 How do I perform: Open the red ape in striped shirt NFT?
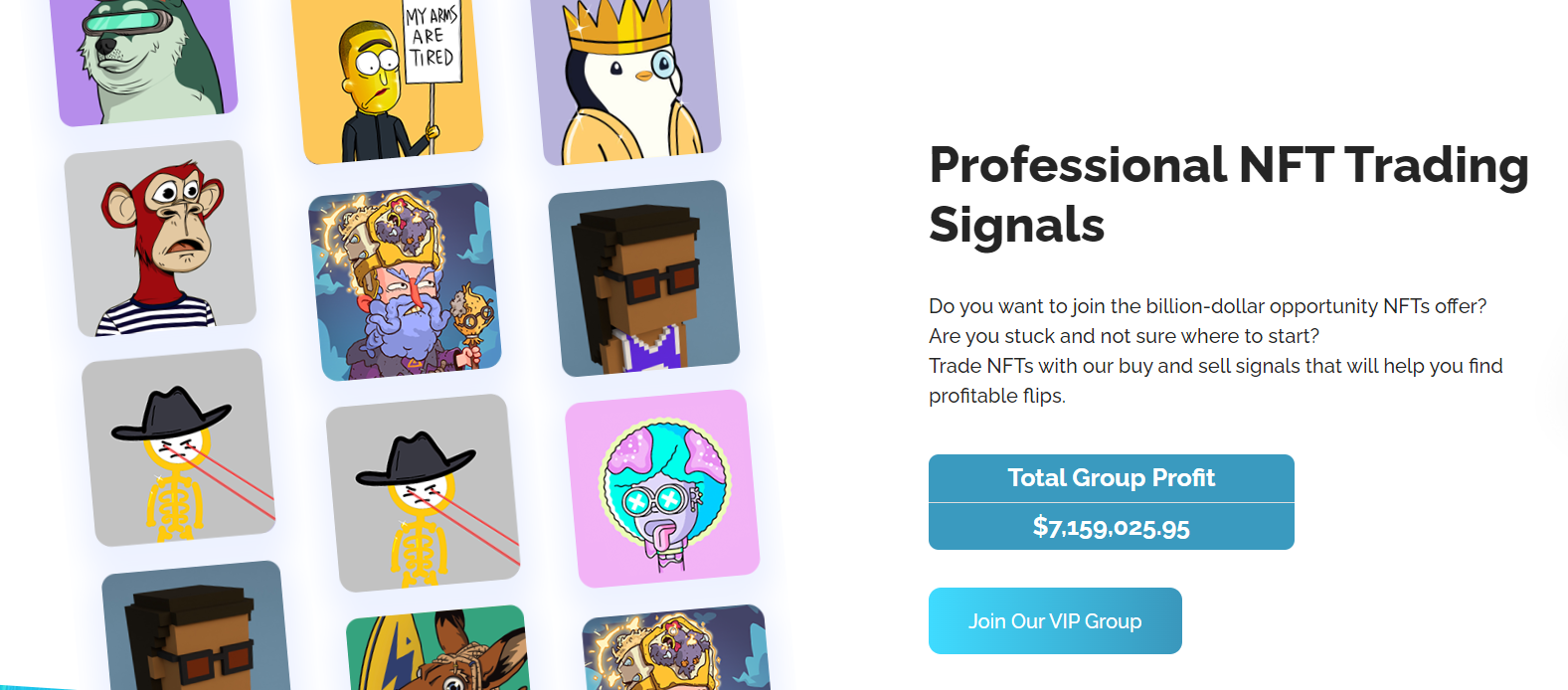[x=160, y=239]
